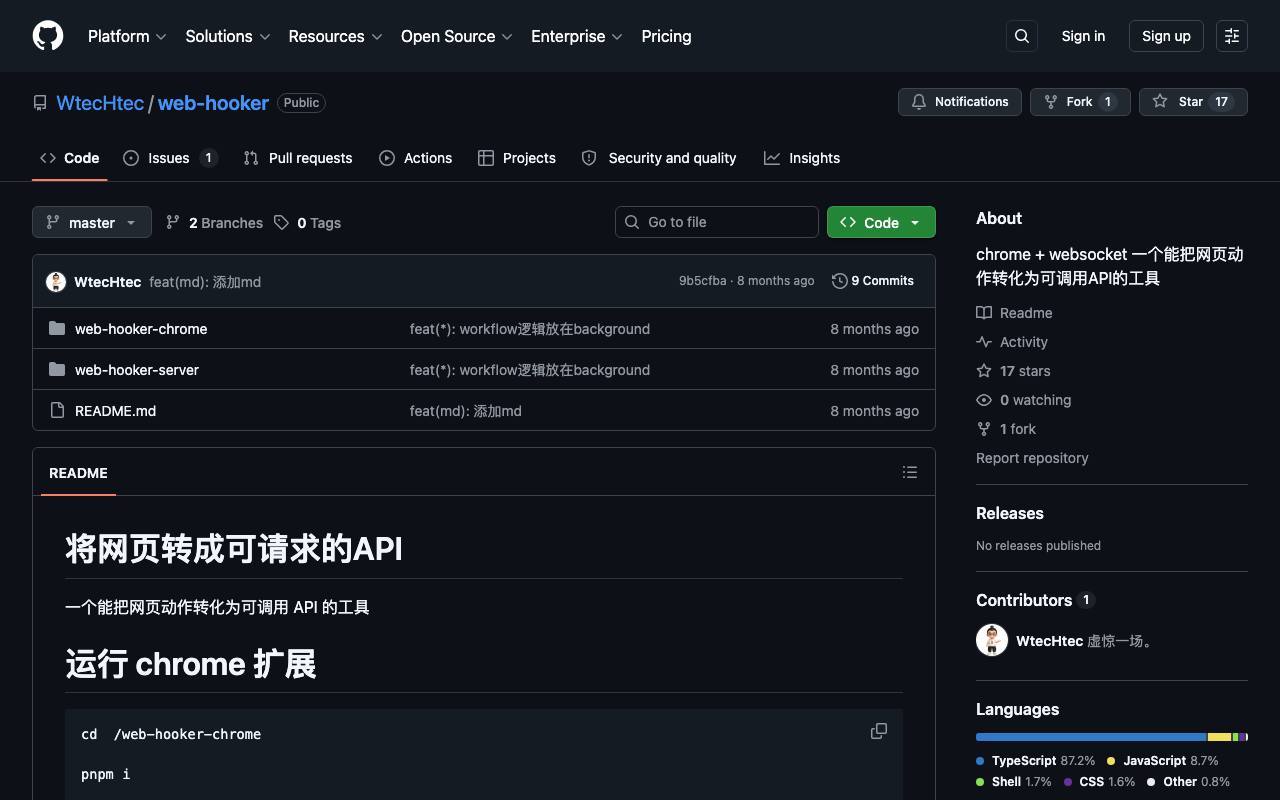Copy the code block with the copy icon
This screenshot has width=1280, height=800.
tap(879, 731)
